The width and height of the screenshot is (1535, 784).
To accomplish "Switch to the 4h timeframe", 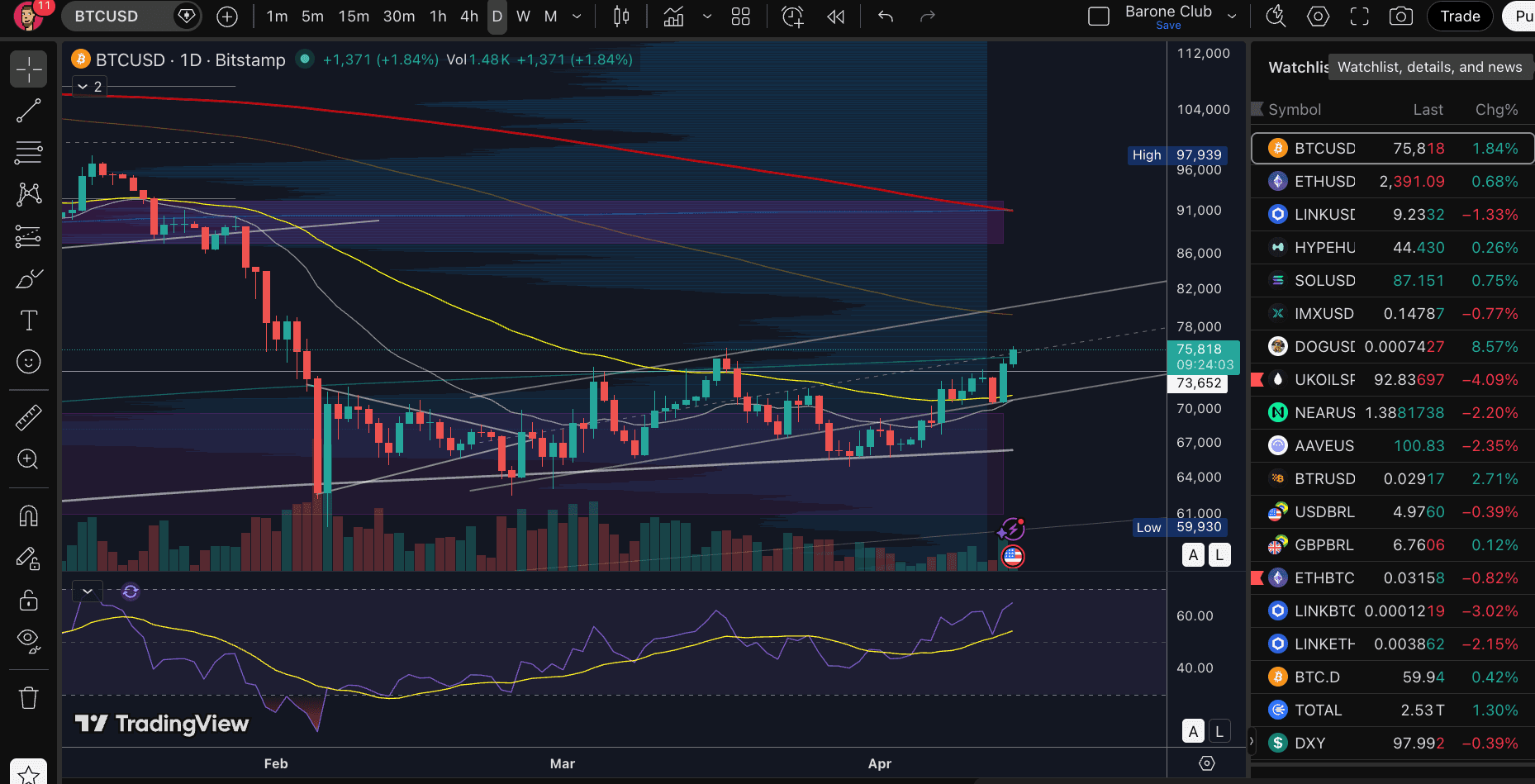I will tap(469, 17).
